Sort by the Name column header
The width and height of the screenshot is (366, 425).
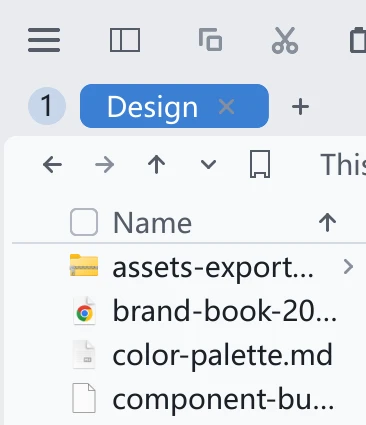click(x=153, y=223)
